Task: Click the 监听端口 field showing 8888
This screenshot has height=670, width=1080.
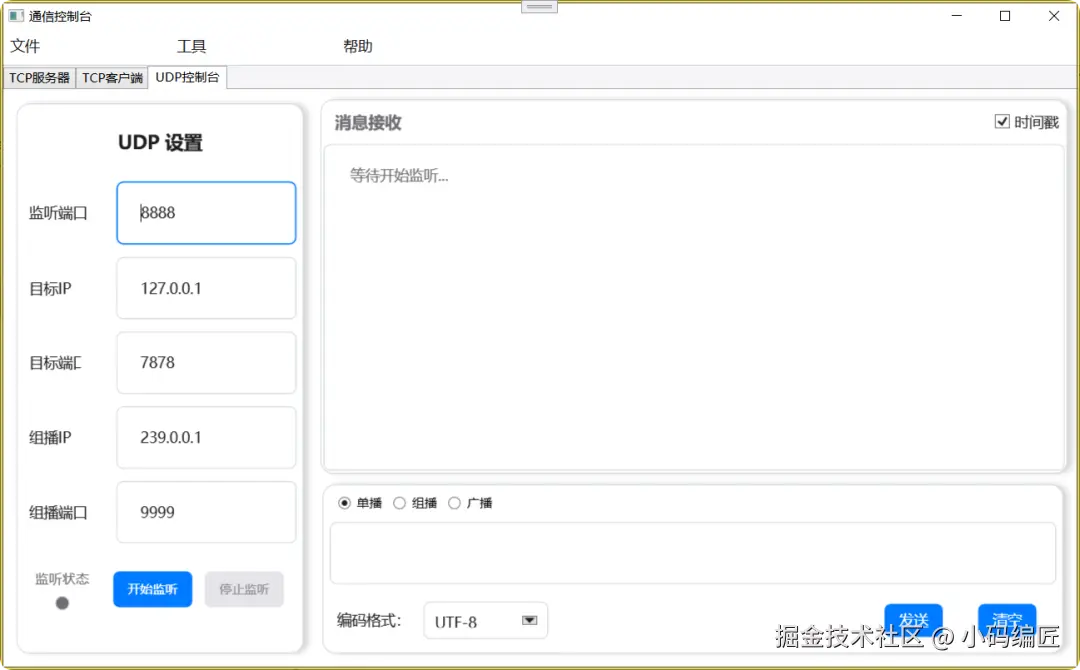Action: coord(207,213)
